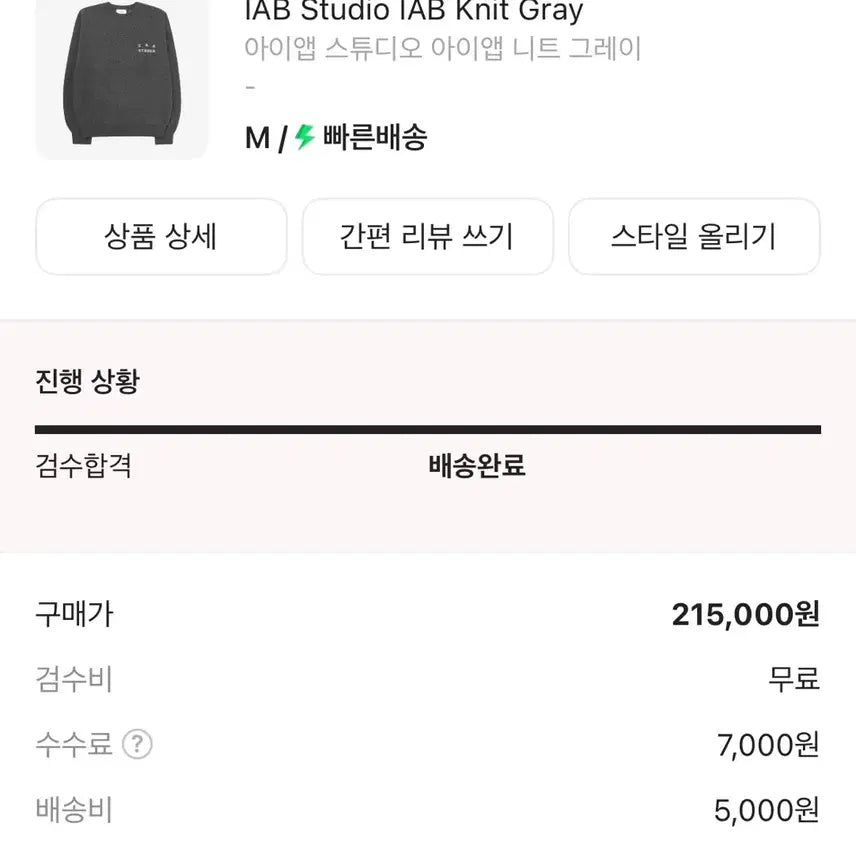Tap the 간편 리뷰 쓰기 button

coord(427,237)
